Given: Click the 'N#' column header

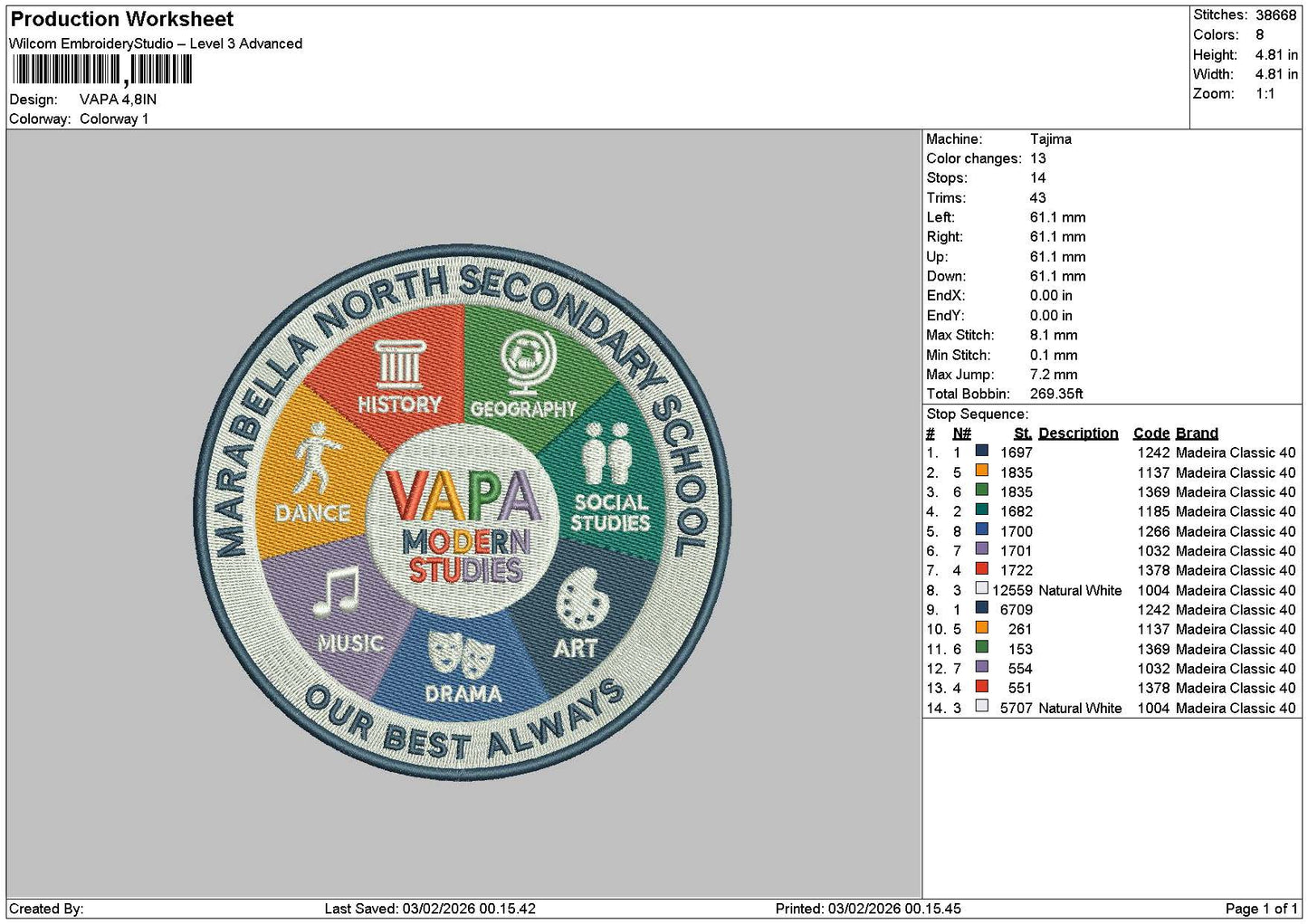Looking at the screenshot, I should 961,433.
